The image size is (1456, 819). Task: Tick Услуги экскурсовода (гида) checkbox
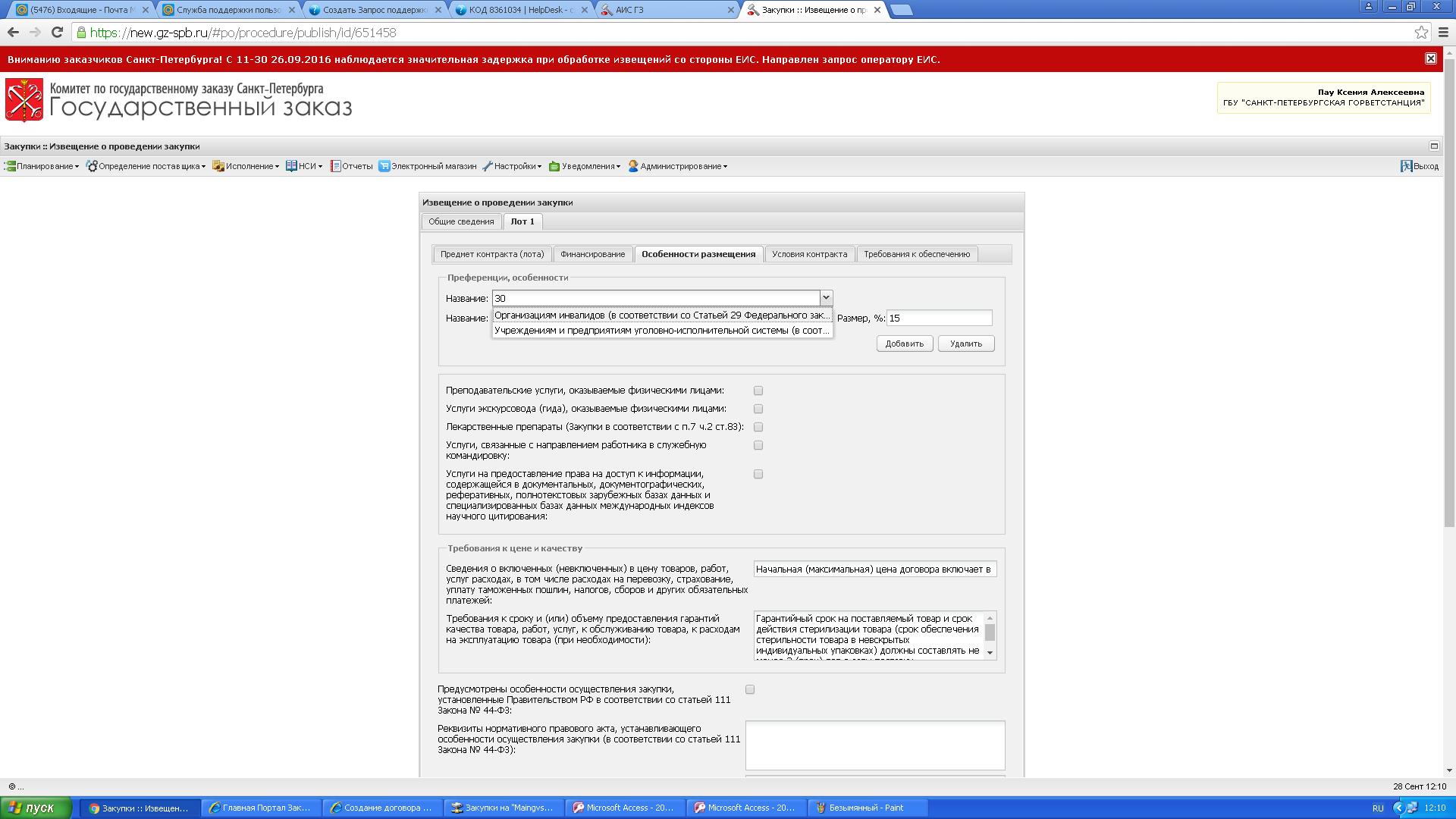point(758,409)
